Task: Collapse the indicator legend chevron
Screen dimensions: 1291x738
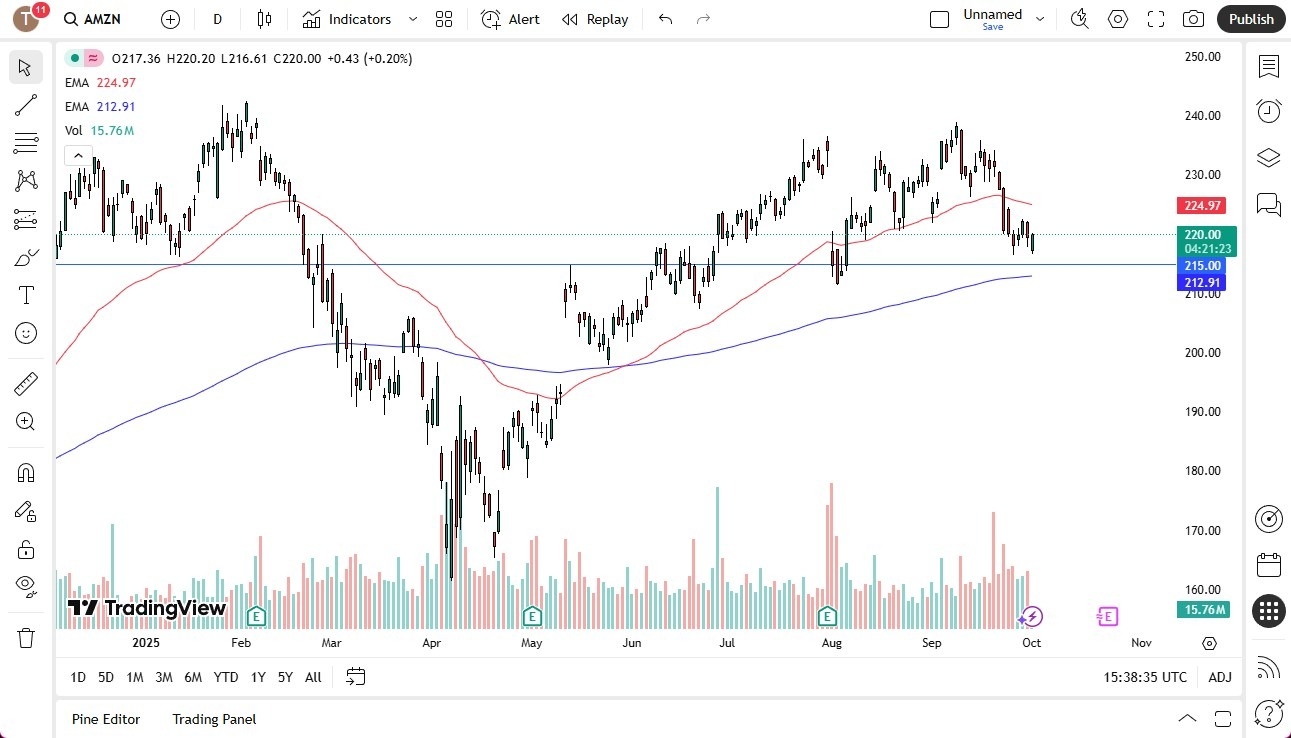Action: (x=78, y=155)
